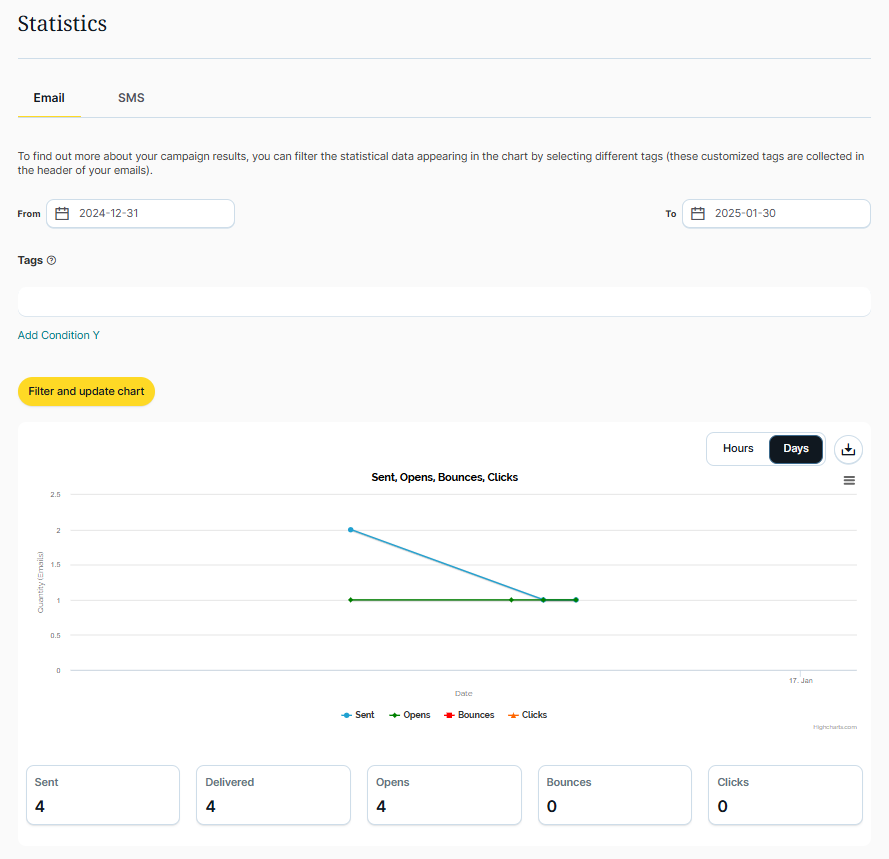This screenshot has height=859, width=889.
Task: Open the To date picker field
Action: coord(785,213)
